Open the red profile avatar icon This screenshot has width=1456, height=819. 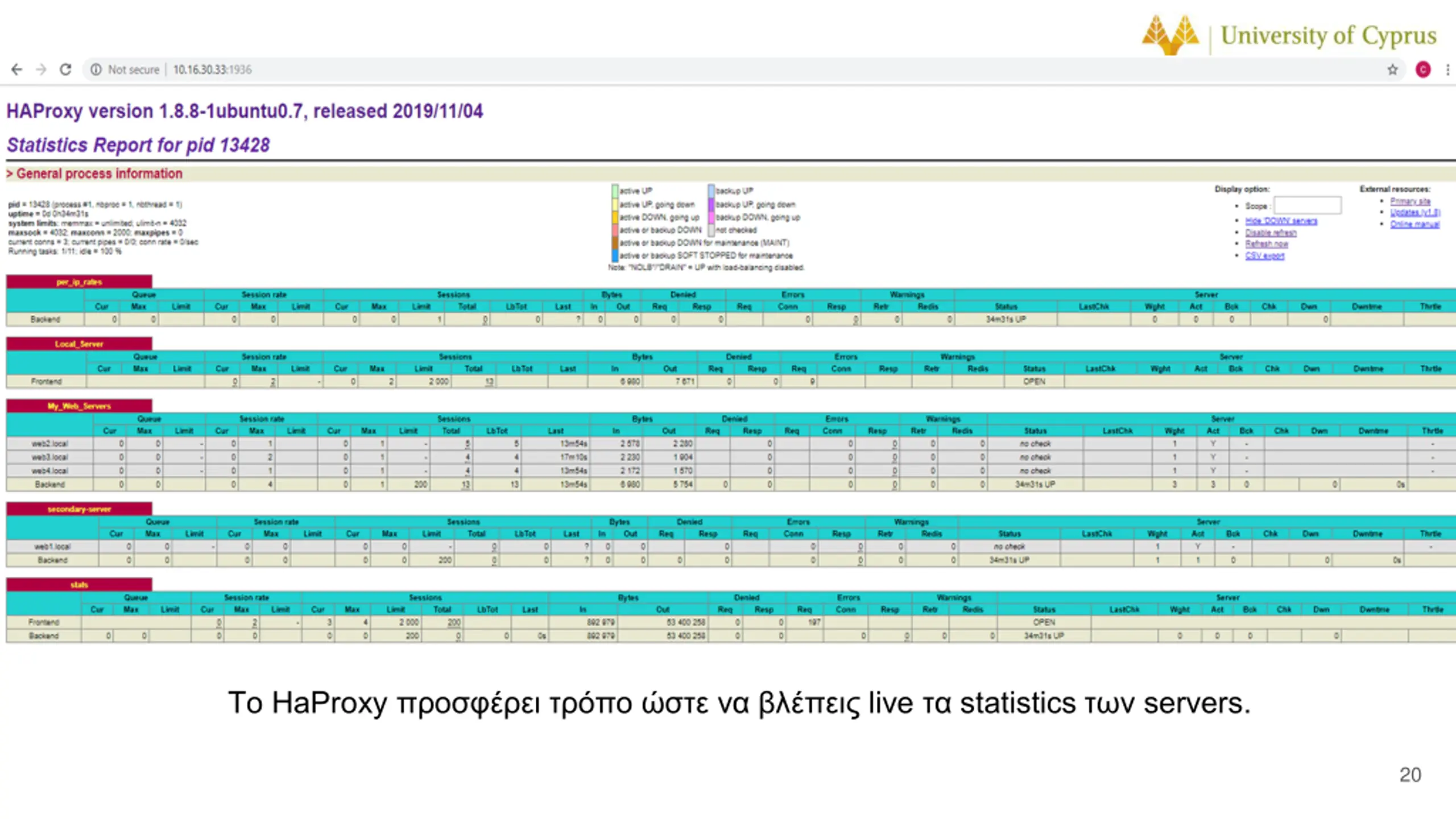tap(1423, 69)
